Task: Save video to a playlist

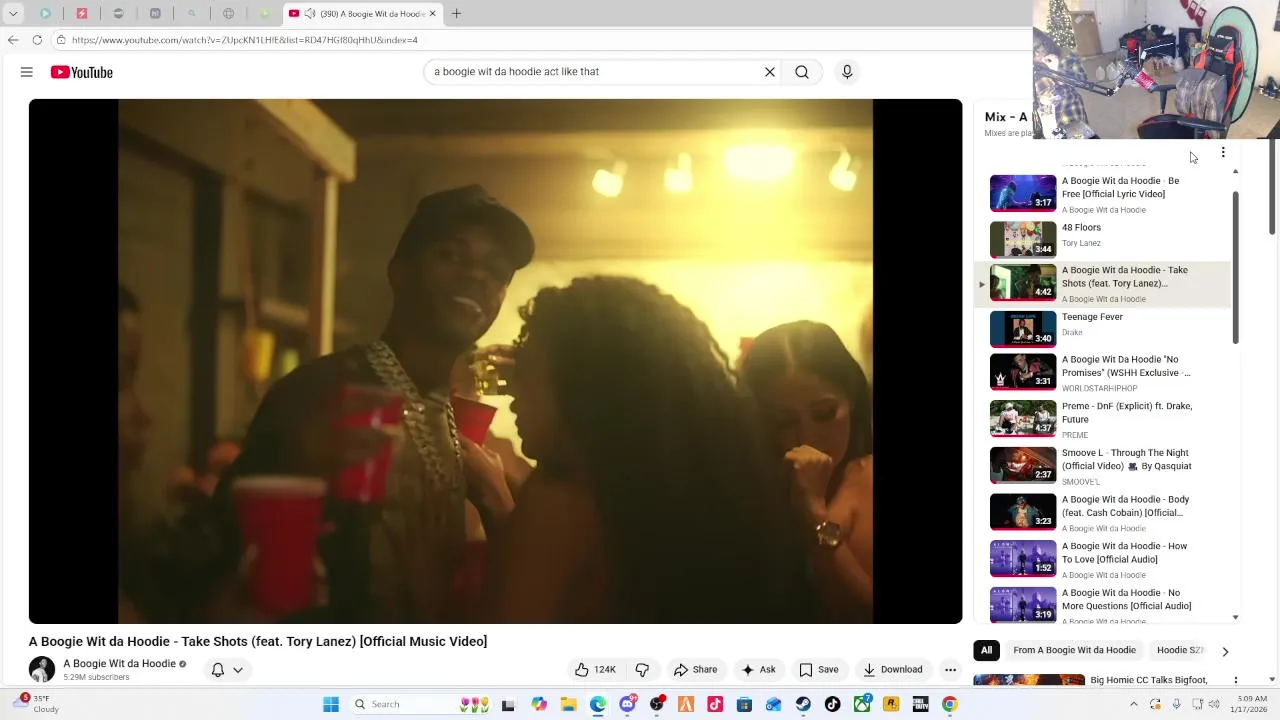Action: (x=818, y=670)
